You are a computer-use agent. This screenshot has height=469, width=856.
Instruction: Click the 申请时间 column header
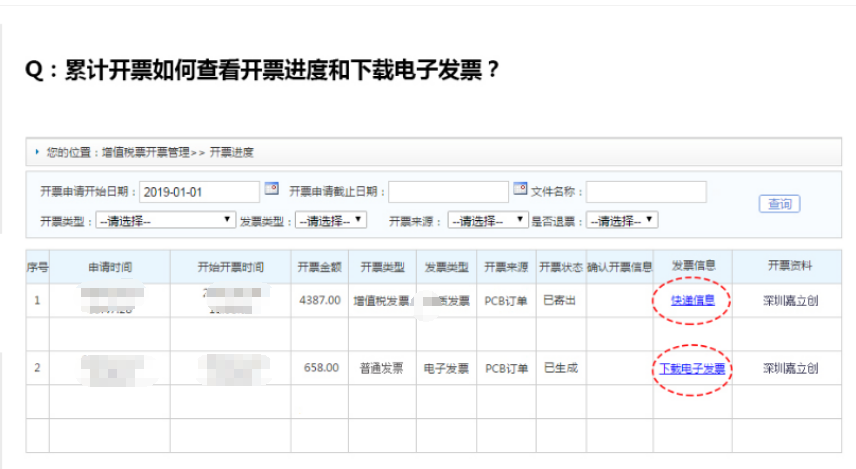click(x=110, y=267)
